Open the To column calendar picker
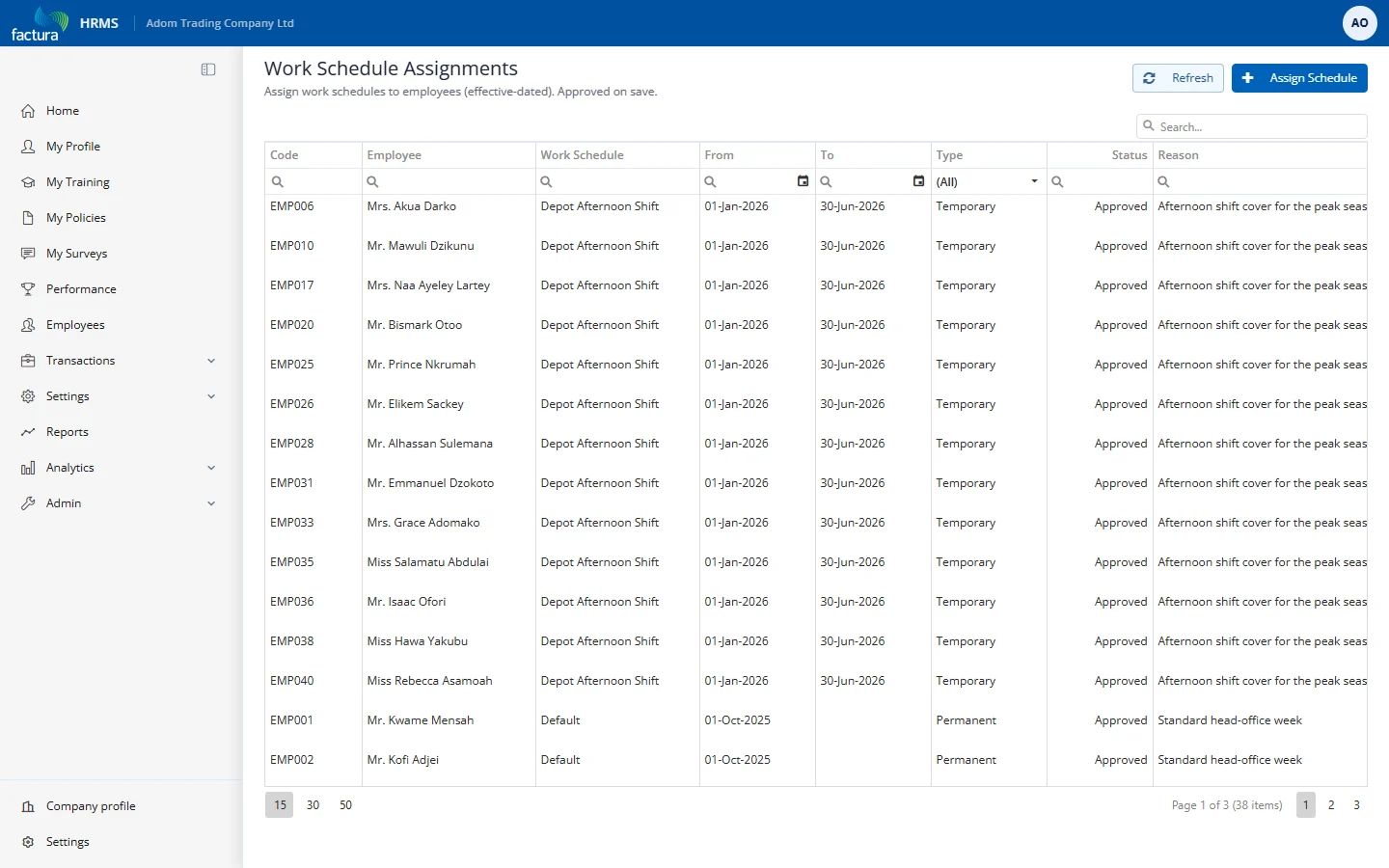This screenshot has width=1389, height=868. point(918,181)
